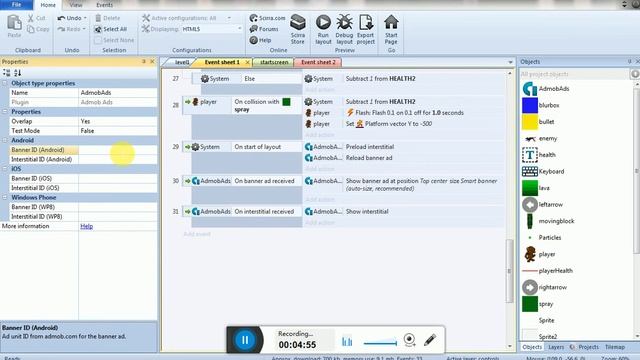Click Select All in ribbon
The image size is (640, 360).
pyautogui.click(x=111, y=29)
